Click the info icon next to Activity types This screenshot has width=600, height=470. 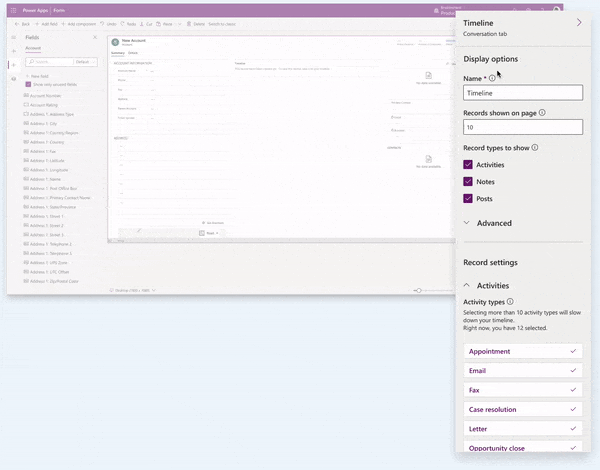tap(511, 301)
